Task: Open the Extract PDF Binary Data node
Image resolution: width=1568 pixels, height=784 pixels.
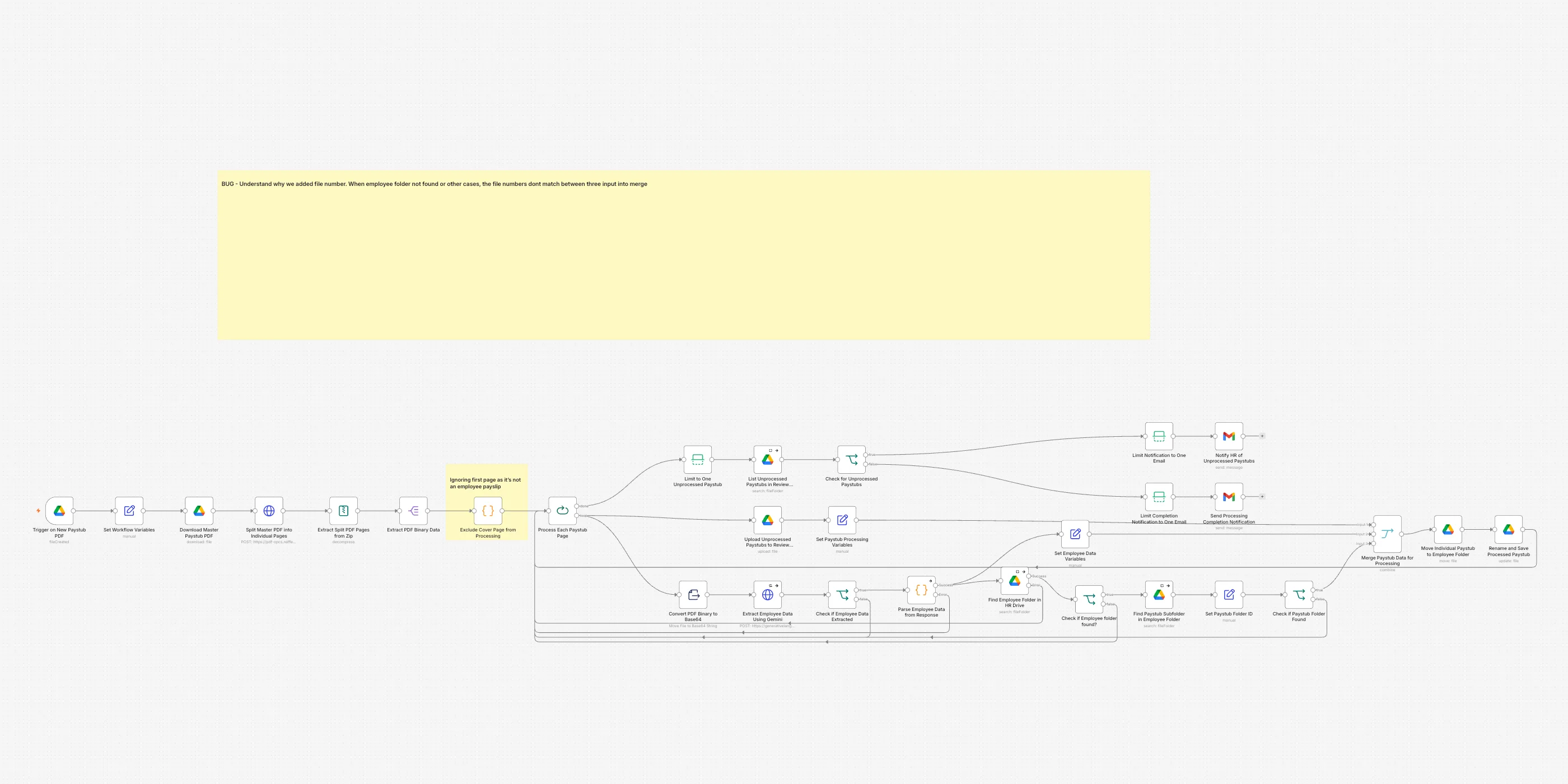Action: coord(413,511)
